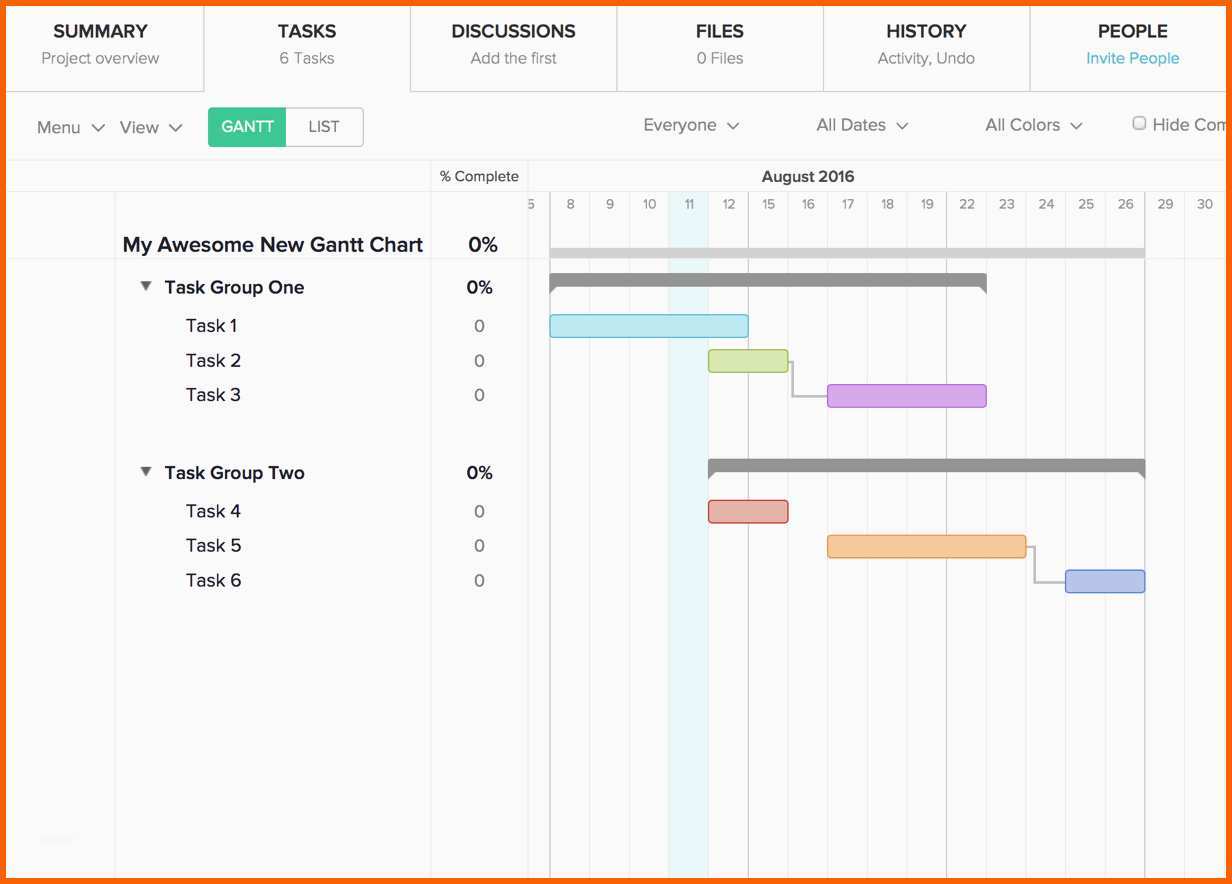Viewport: 1232px width, 884px height.
Task: Collapse Task Group Two triangle
Action: (x=146, y=471)
